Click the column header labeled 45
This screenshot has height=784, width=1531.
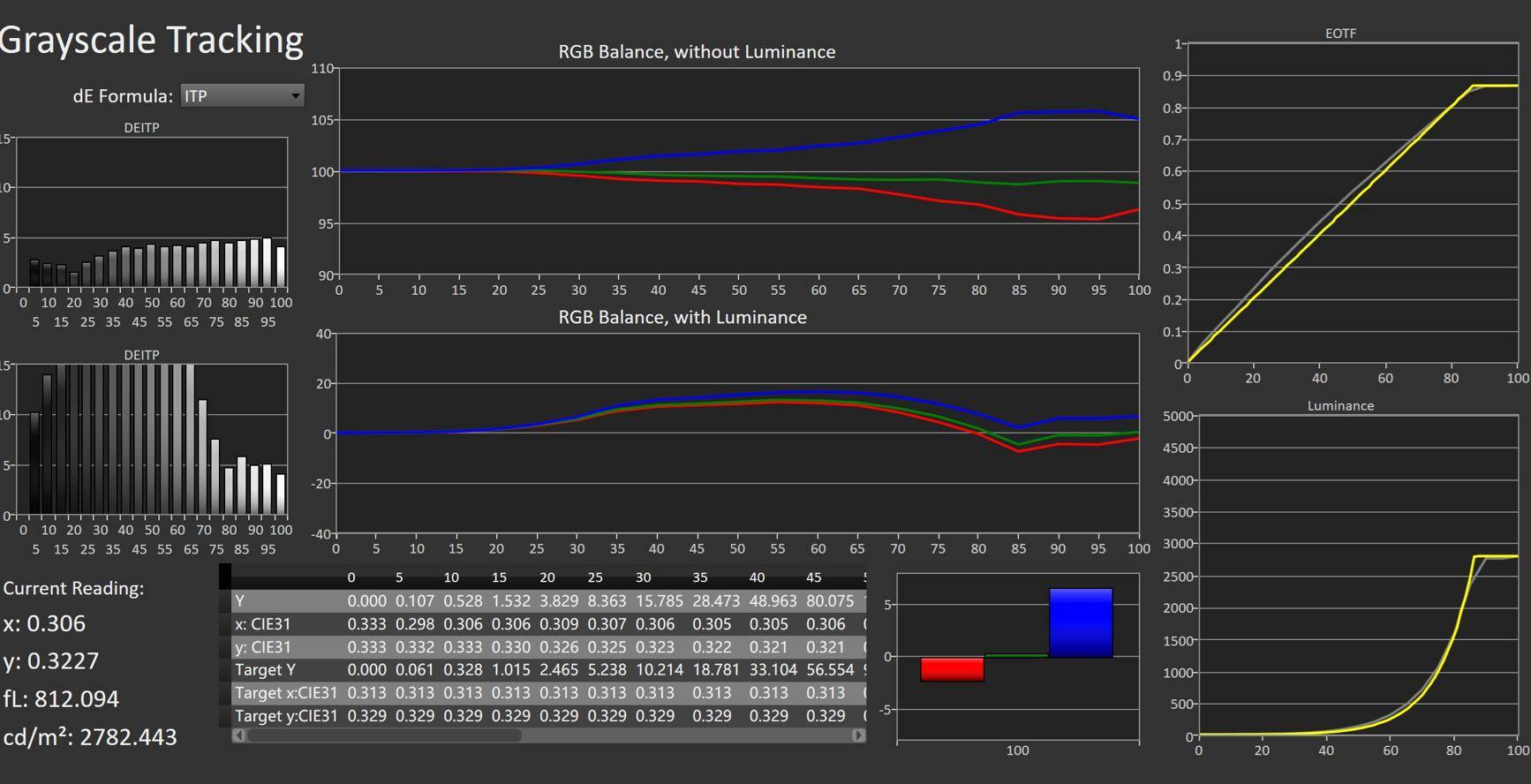tap(813, 577)
